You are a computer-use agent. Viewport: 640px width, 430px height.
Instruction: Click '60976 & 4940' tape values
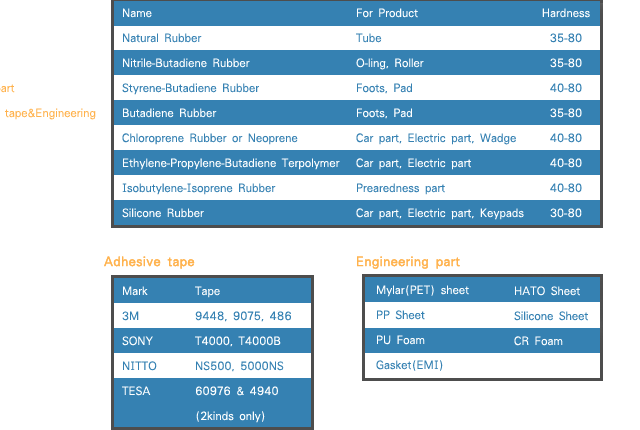coord(237,391)
